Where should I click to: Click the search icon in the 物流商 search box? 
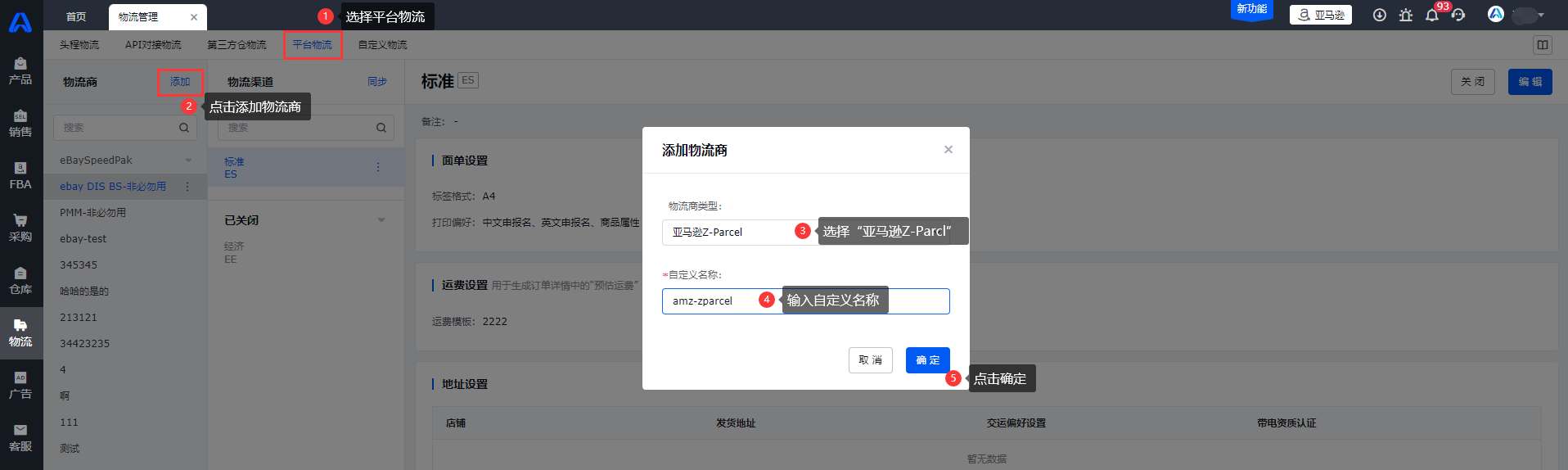[x=184, y=128]
